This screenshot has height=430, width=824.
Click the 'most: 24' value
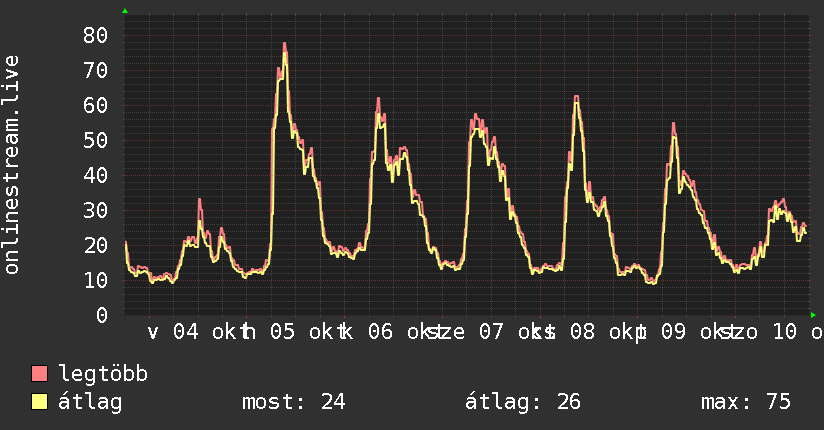tap(294, 402)
